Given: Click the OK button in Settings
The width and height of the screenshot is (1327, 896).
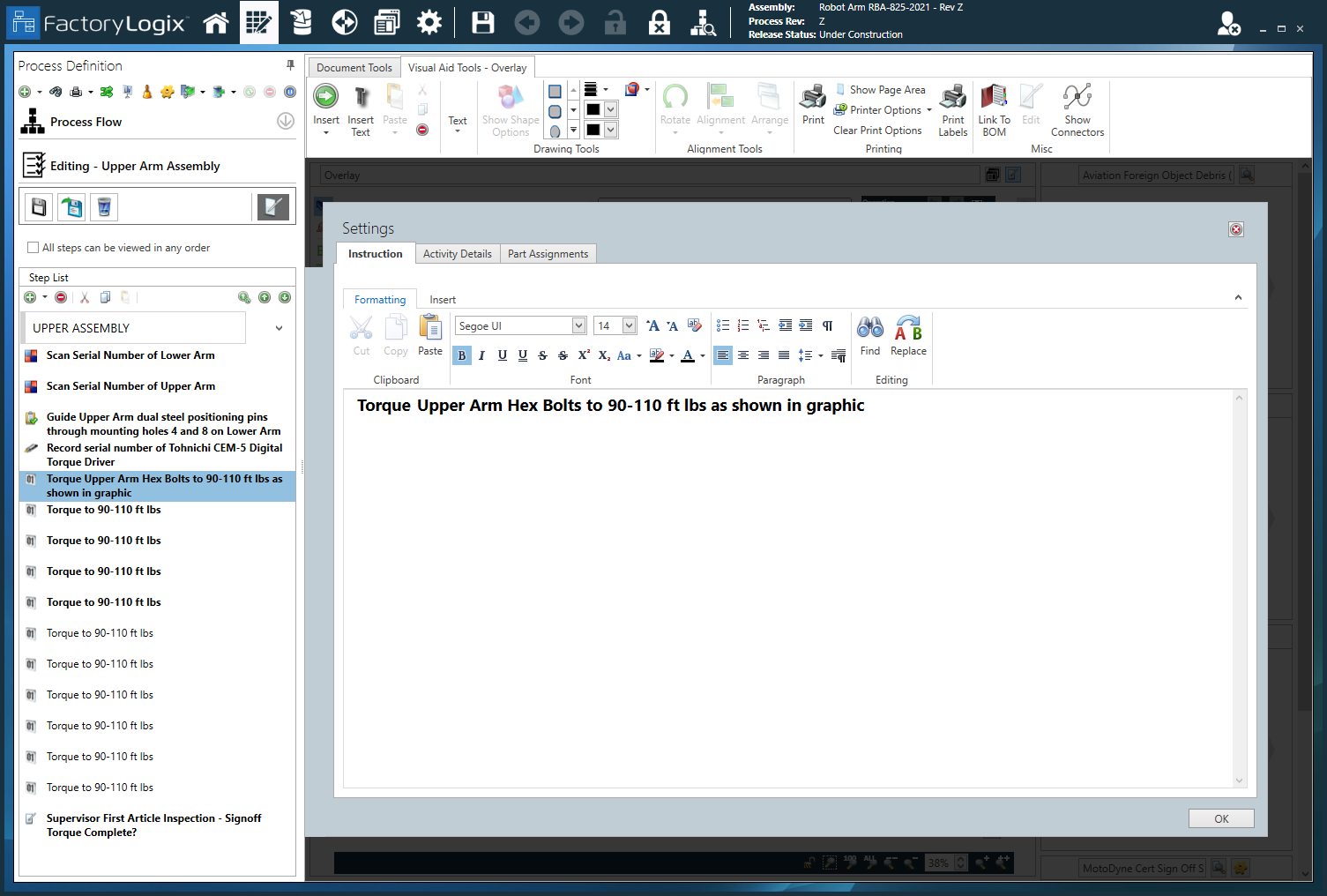Looking at the screenshot, I should point(1220,818).
